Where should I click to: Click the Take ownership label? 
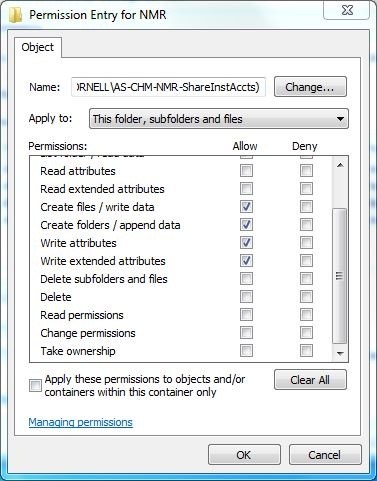coord(78,351)
